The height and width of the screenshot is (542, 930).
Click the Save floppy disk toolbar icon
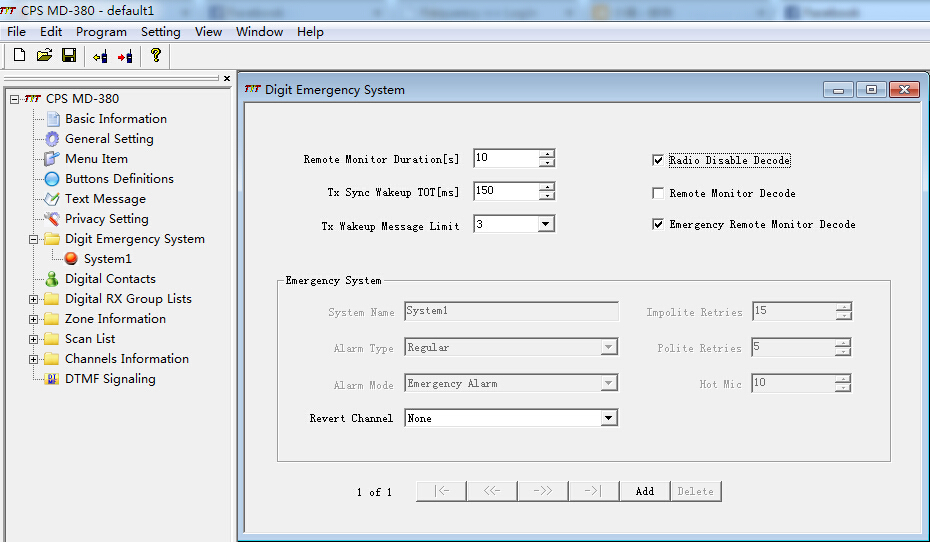(x=69, y=55)
